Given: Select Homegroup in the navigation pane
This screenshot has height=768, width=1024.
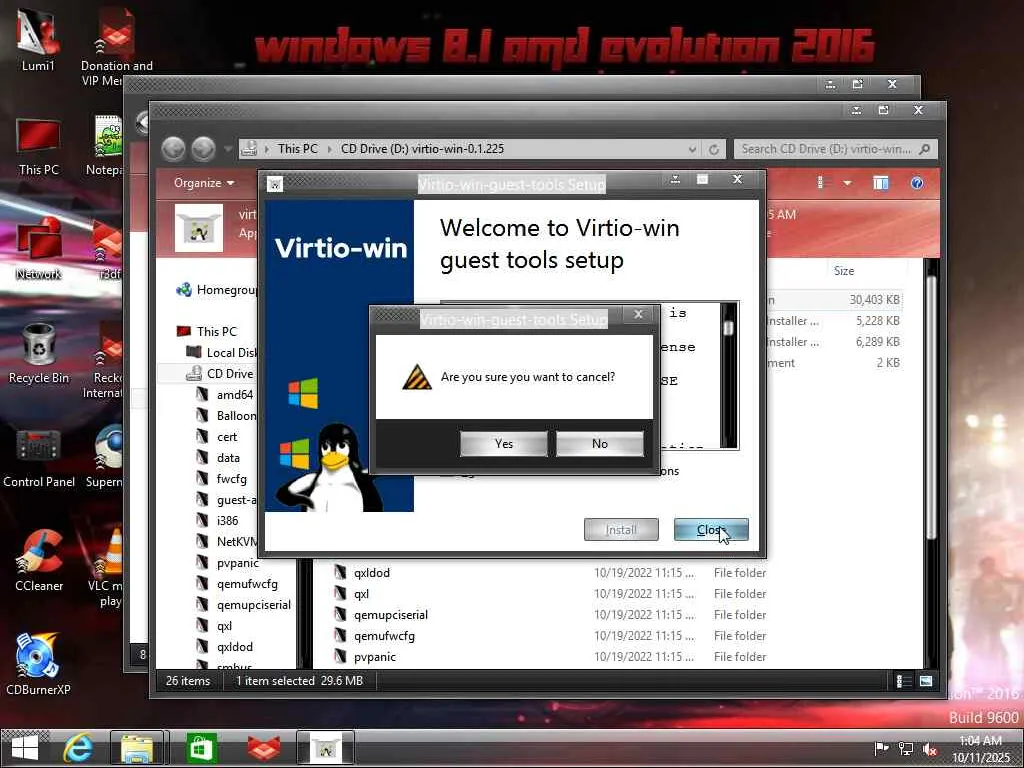Looking at the screenshot, I should click(217, 290).
